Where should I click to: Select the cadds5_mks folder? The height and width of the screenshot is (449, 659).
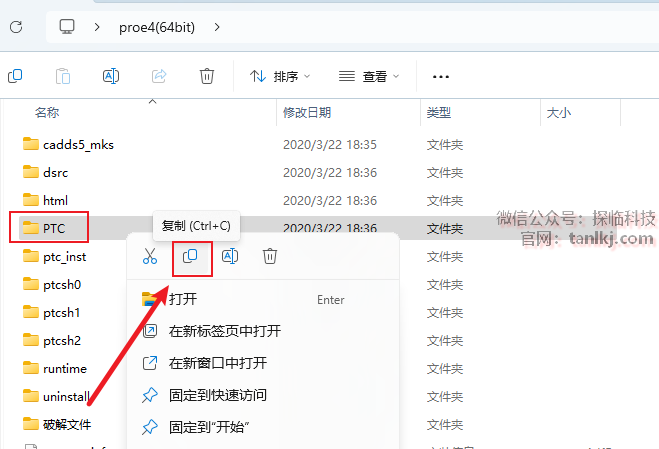click(78, 145)
